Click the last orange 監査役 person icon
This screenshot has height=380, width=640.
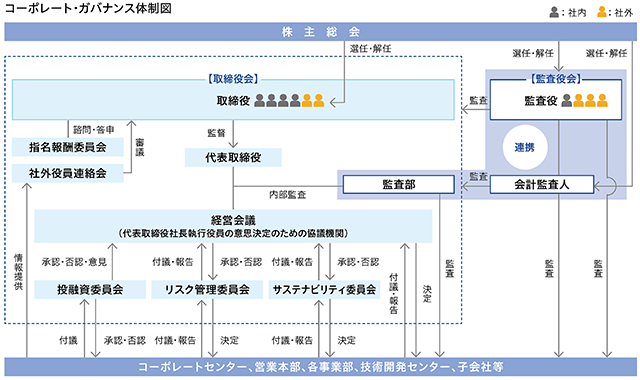[x=602, y=100]
